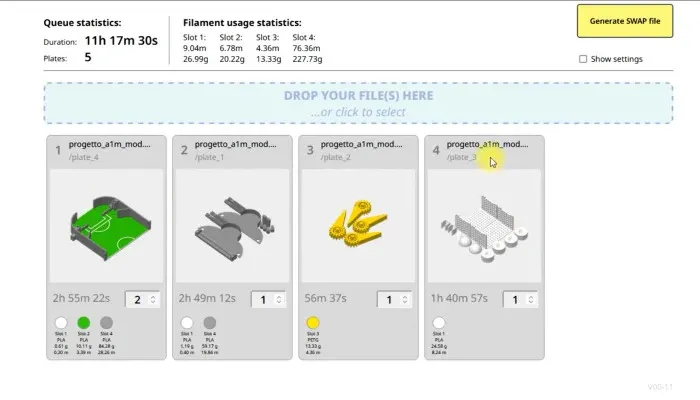Adjust plate 1 copies with stepper arrows

[x=153, y=300]
